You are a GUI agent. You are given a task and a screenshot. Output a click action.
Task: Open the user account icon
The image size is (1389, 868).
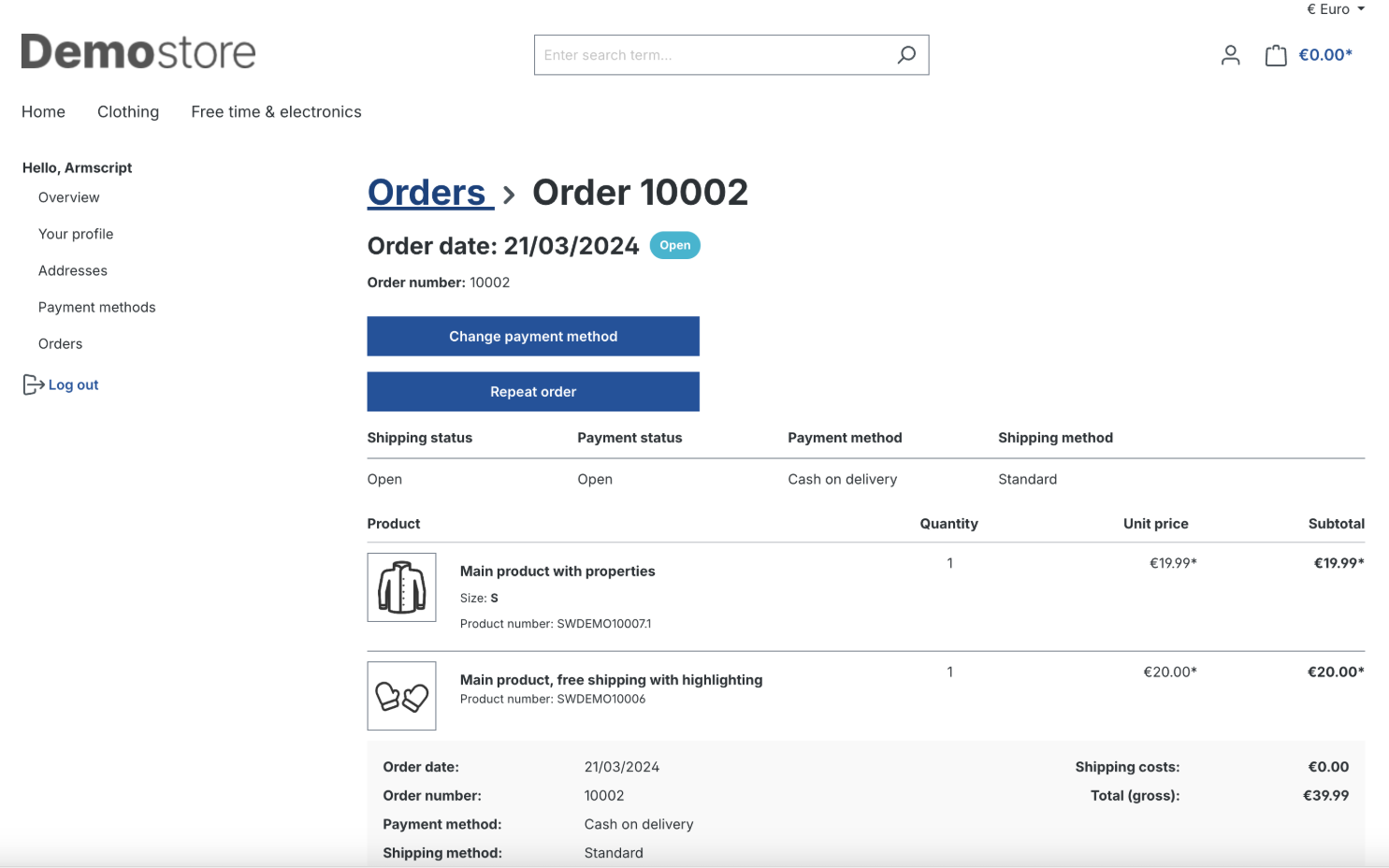[1230, 54]
